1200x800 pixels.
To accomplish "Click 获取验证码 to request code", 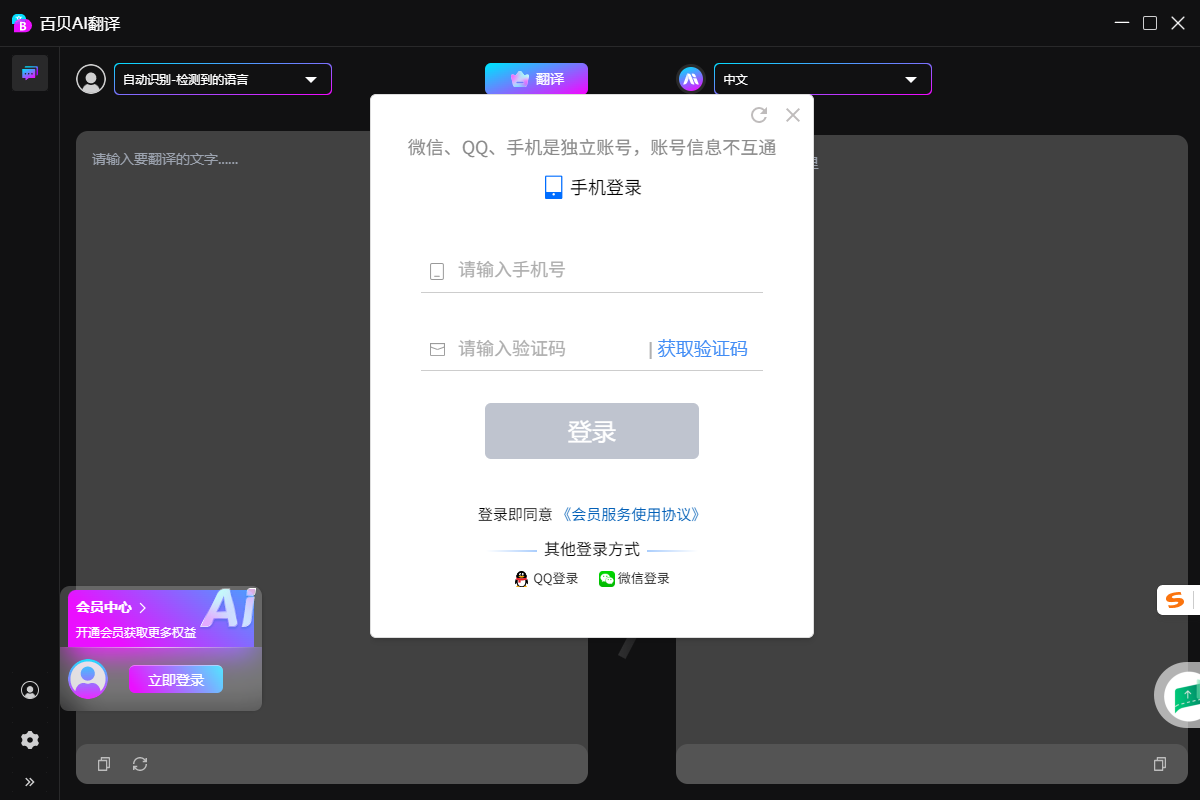I will (x=702, y=349).
